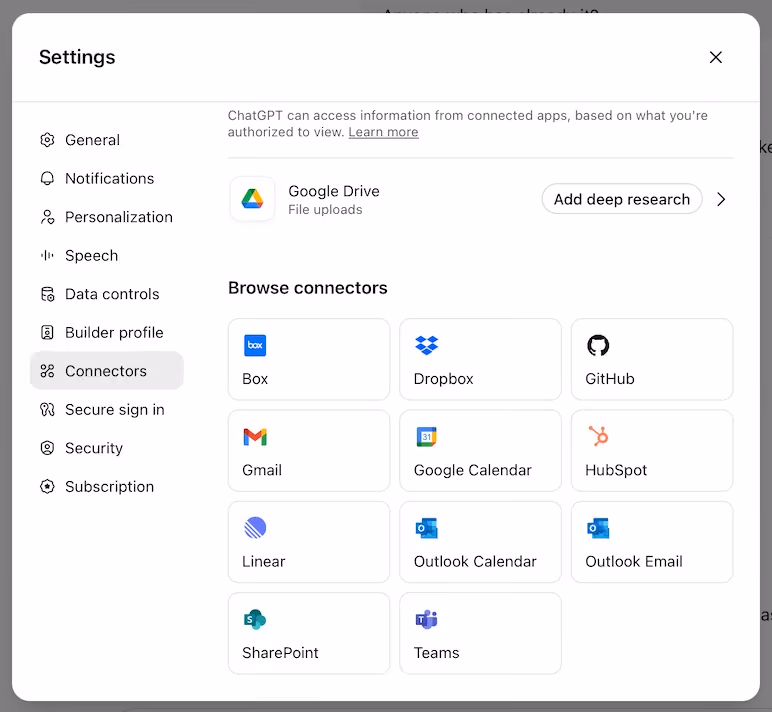This screenshot has width=772, height=712.
Task: Click the Gmail envelope icon
Action: pos(255,437)
